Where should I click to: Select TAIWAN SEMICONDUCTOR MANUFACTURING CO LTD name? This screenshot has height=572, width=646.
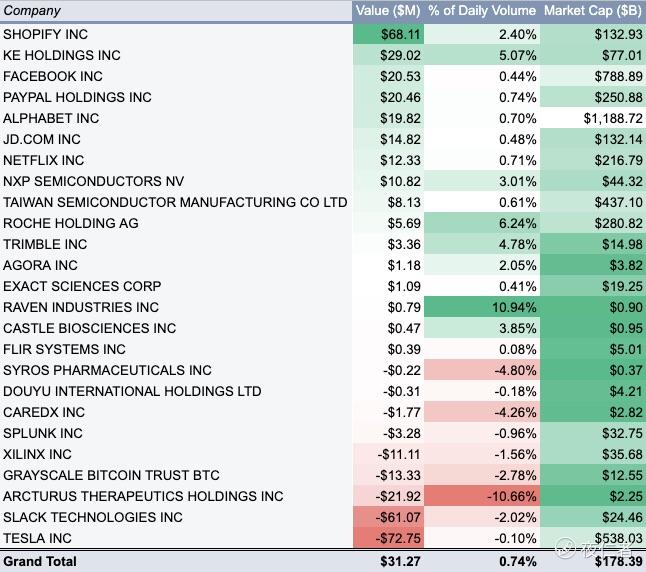[x=175, y=202]
